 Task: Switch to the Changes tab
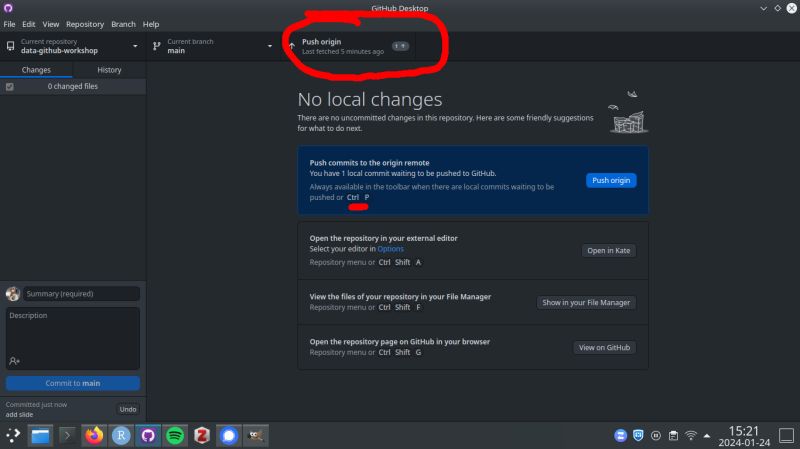(36, 70)
